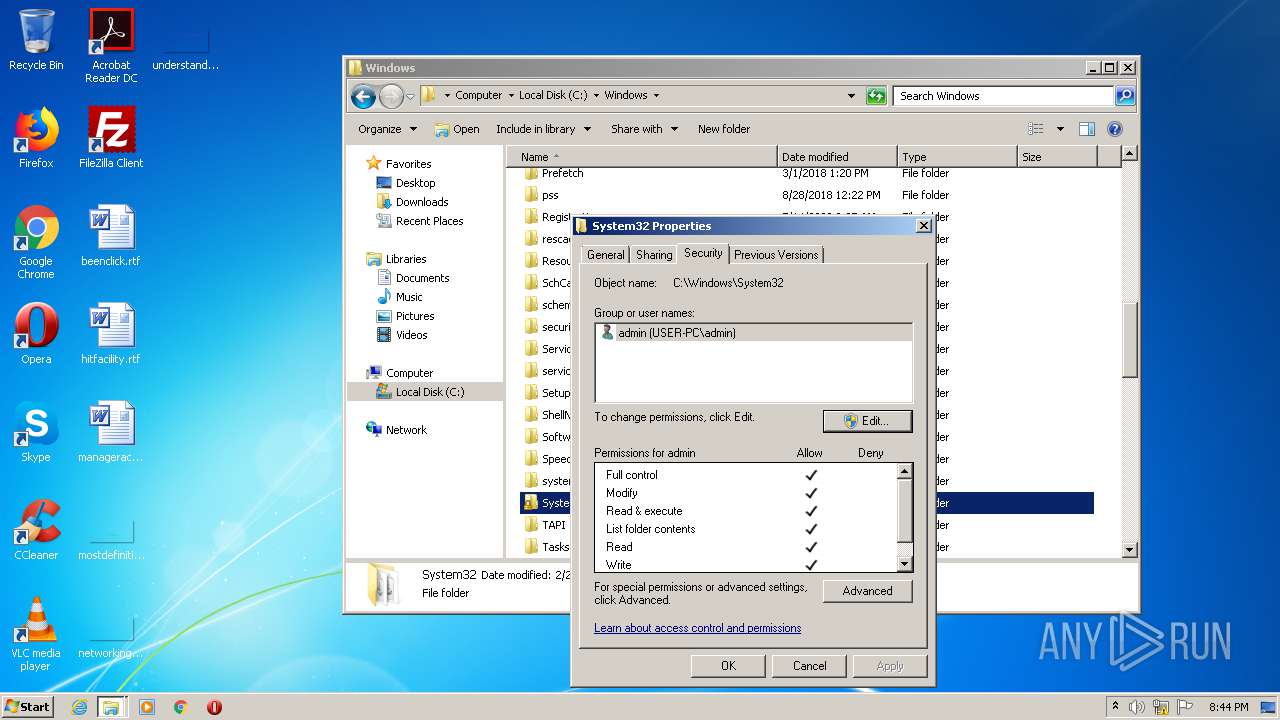Sort by Date modified column header
1280x720 pixels.
tap(836, 157)
